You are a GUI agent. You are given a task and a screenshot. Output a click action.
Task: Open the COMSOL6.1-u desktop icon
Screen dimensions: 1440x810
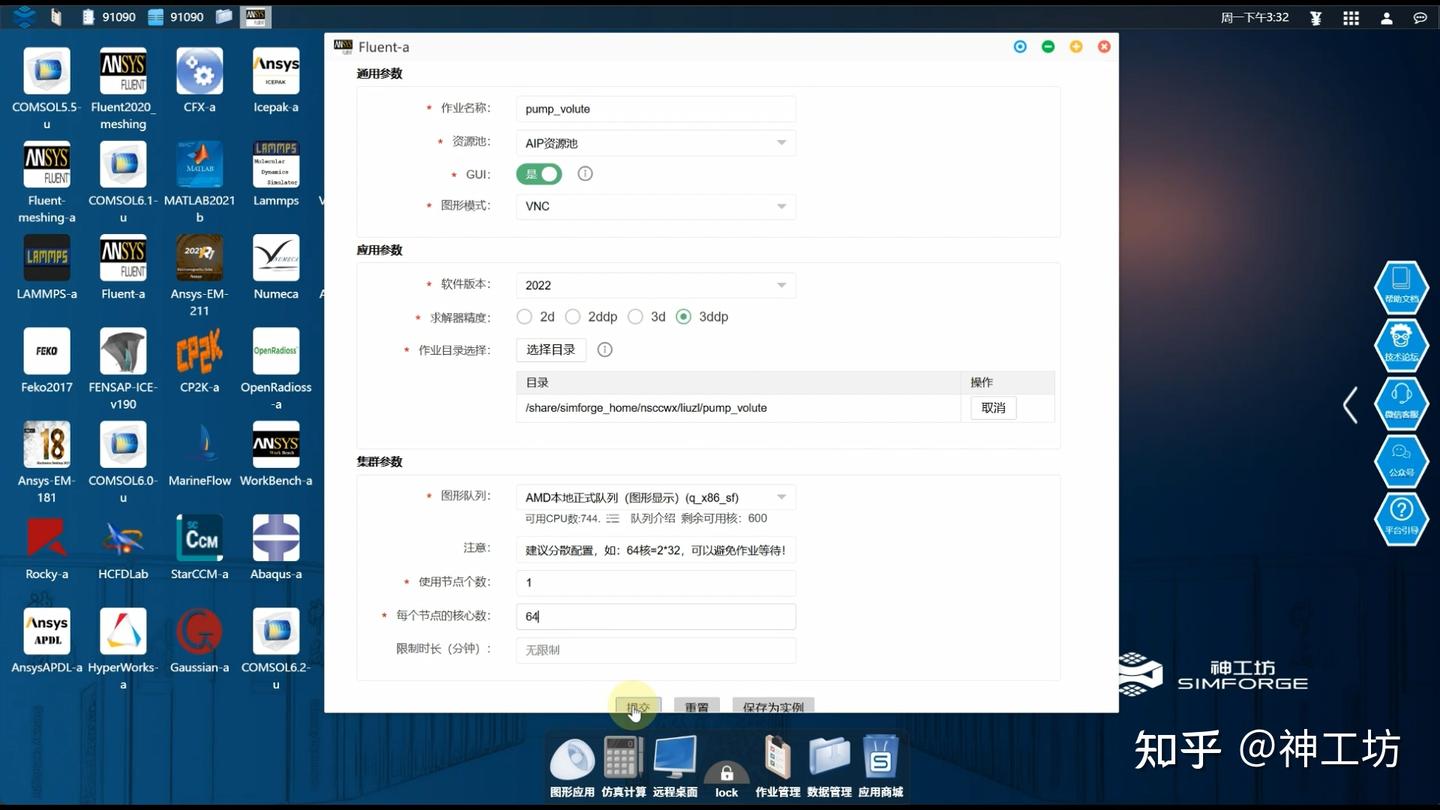point(123,165)
